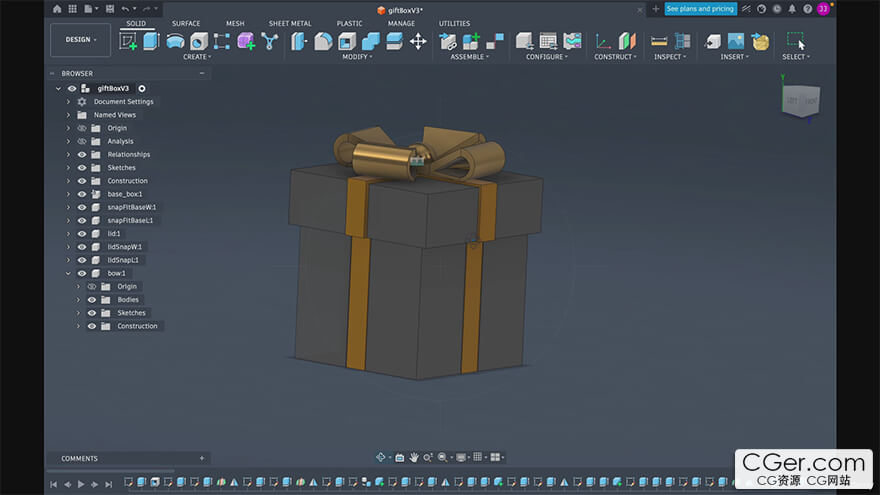The width and height of the screenshot is (880, 495).
Task: Go to the home view icon
Action: pos(57,8)
